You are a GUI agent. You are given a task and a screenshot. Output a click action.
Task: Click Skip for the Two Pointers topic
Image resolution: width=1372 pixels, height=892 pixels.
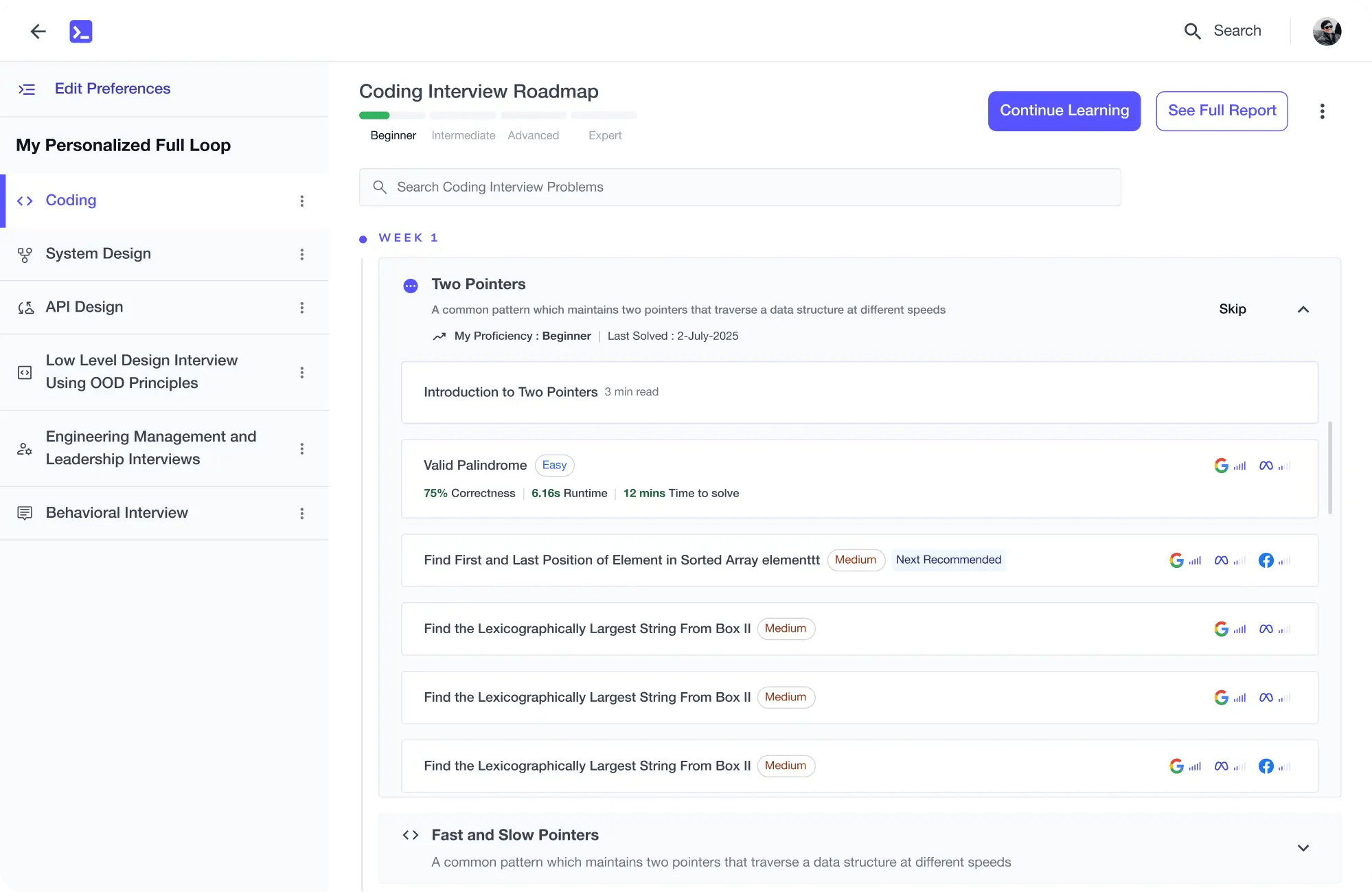[x=1232, y=309]
